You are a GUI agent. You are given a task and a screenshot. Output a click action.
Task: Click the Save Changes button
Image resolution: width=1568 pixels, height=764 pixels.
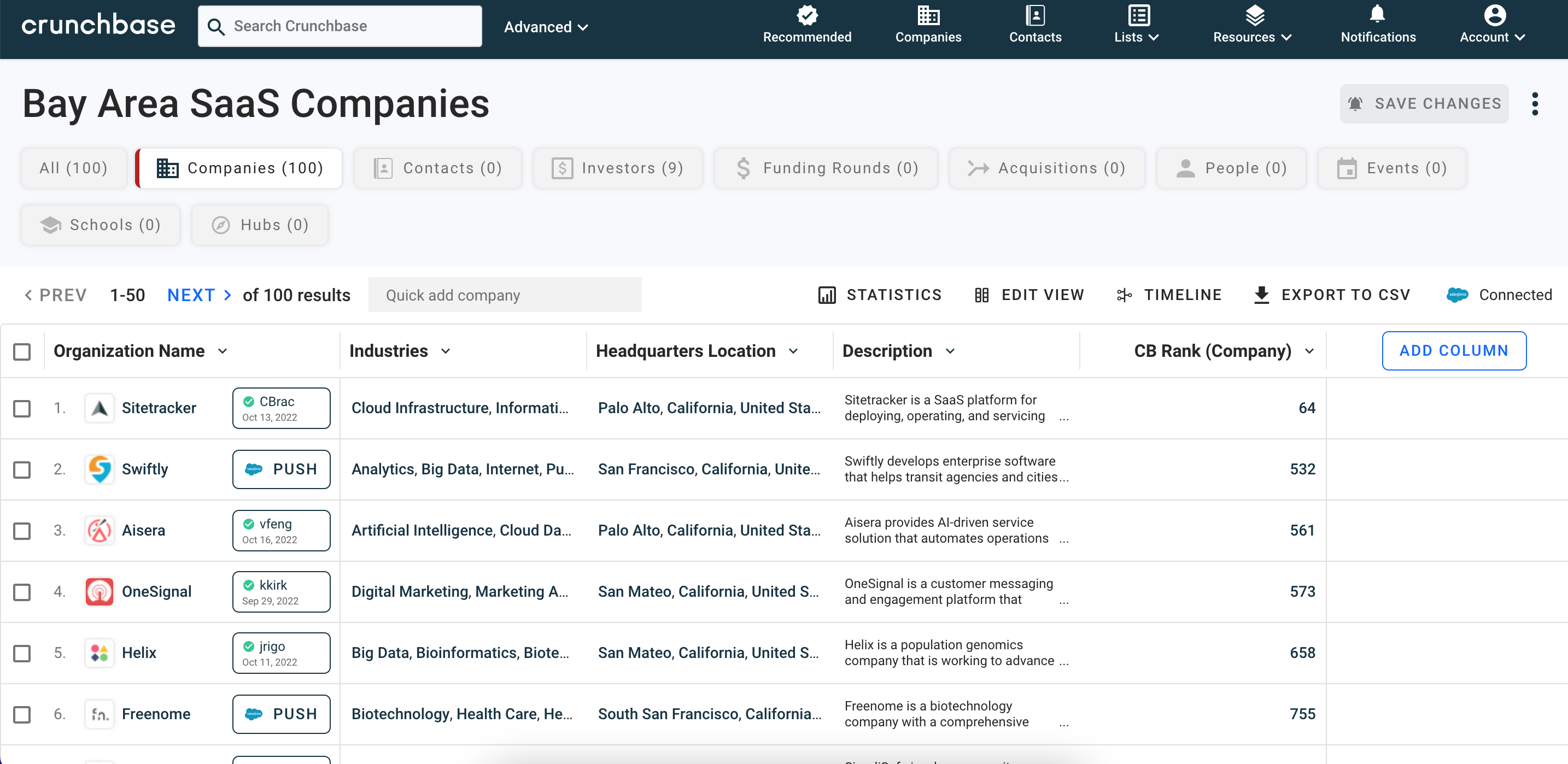pos(1424,103)
